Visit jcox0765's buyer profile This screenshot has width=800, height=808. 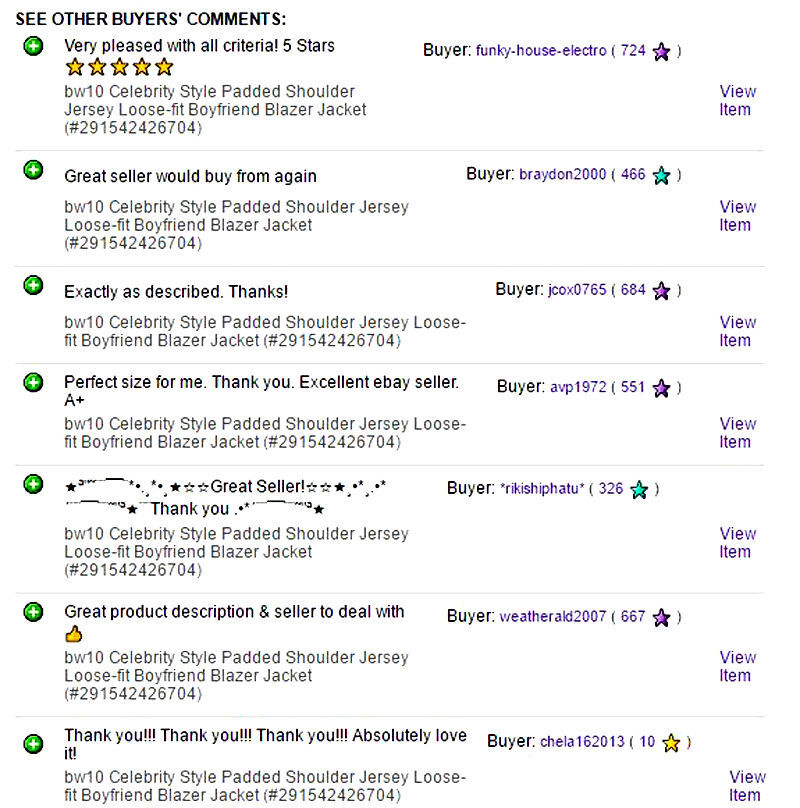click(577, 290)
